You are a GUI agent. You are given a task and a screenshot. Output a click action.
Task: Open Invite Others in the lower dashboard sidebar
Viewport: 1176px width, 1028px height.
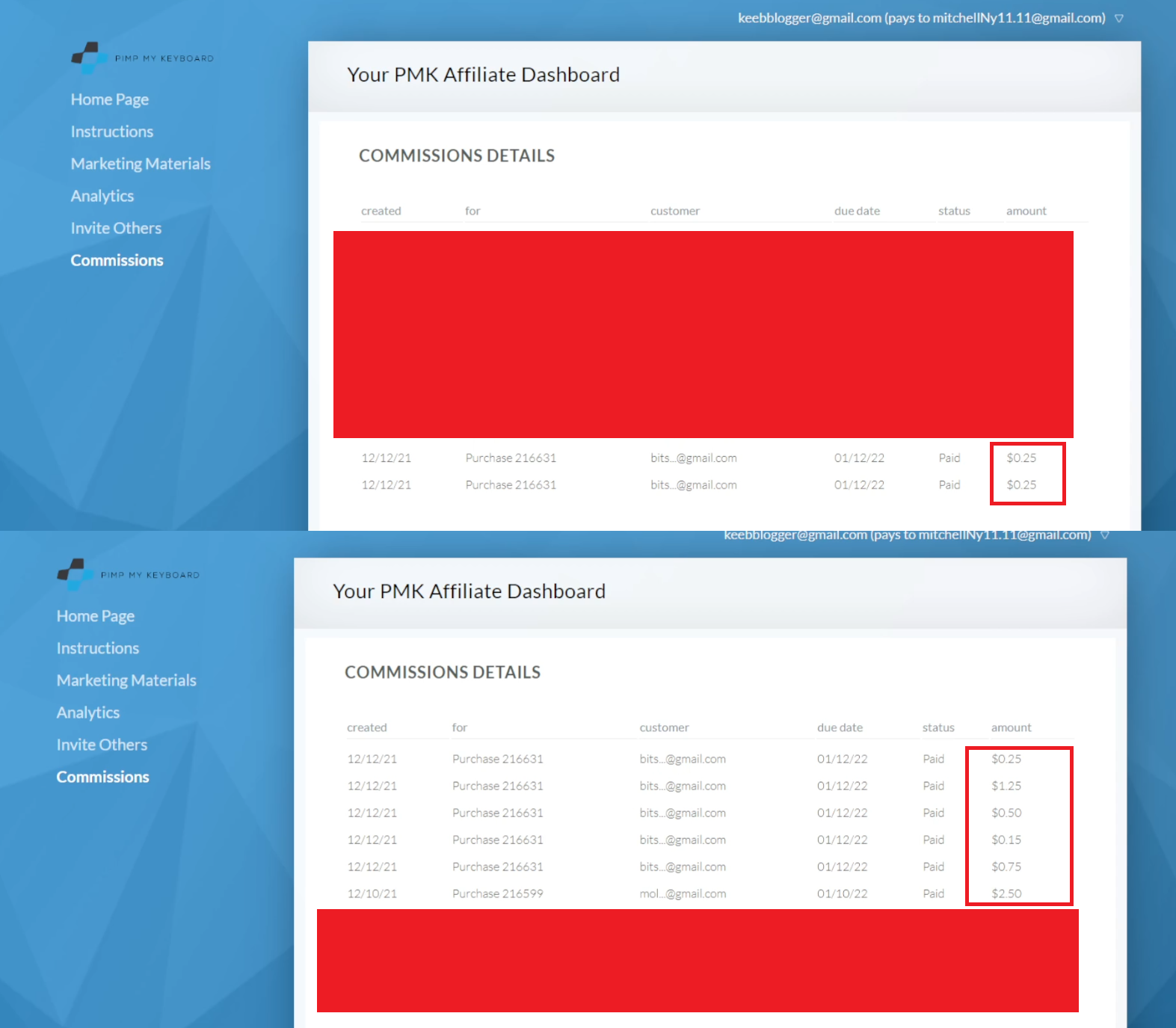102,745
